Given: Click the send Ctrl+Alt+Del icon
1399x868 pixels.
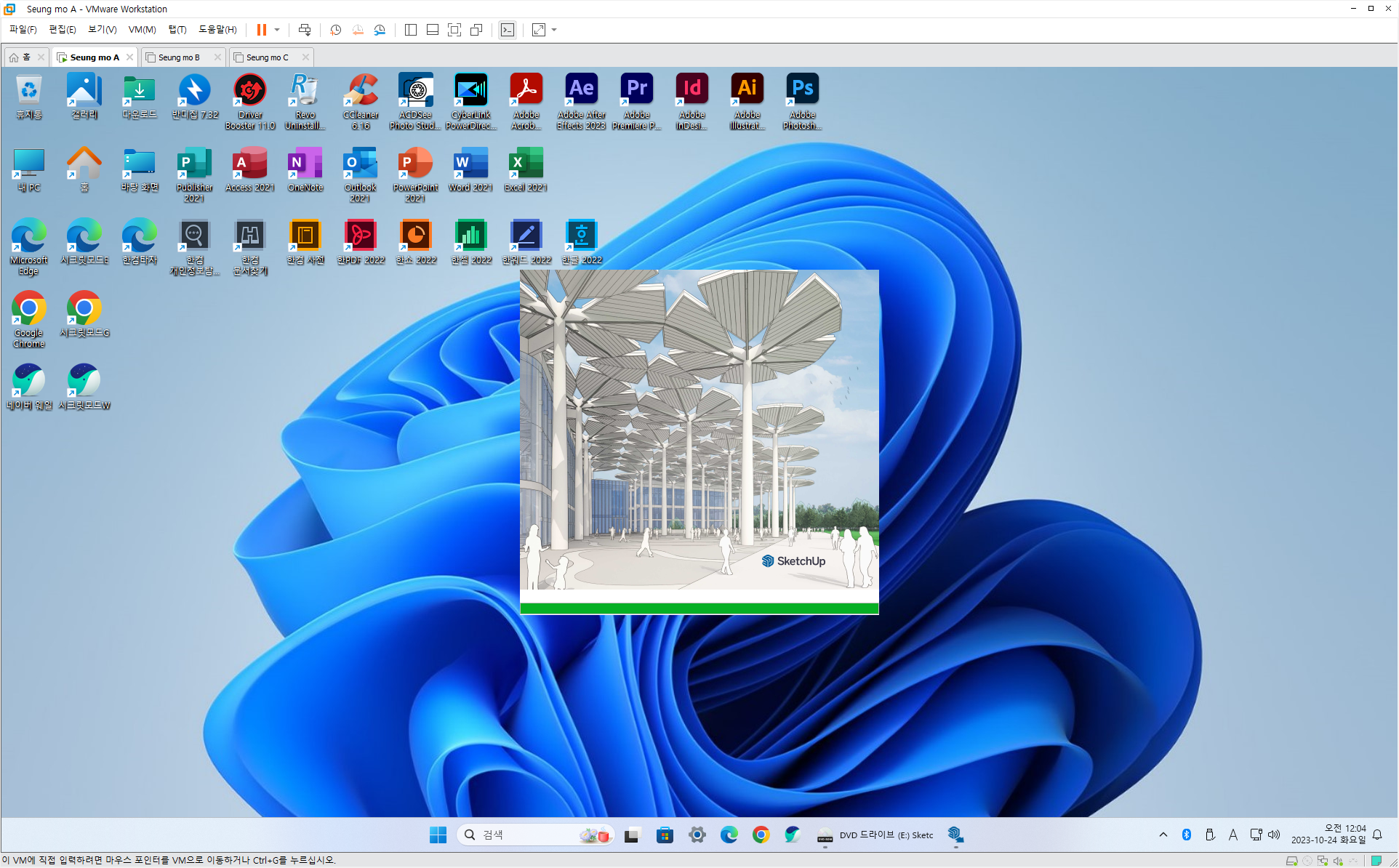Looking at the screenshot, I should click(x=305, y=30).
